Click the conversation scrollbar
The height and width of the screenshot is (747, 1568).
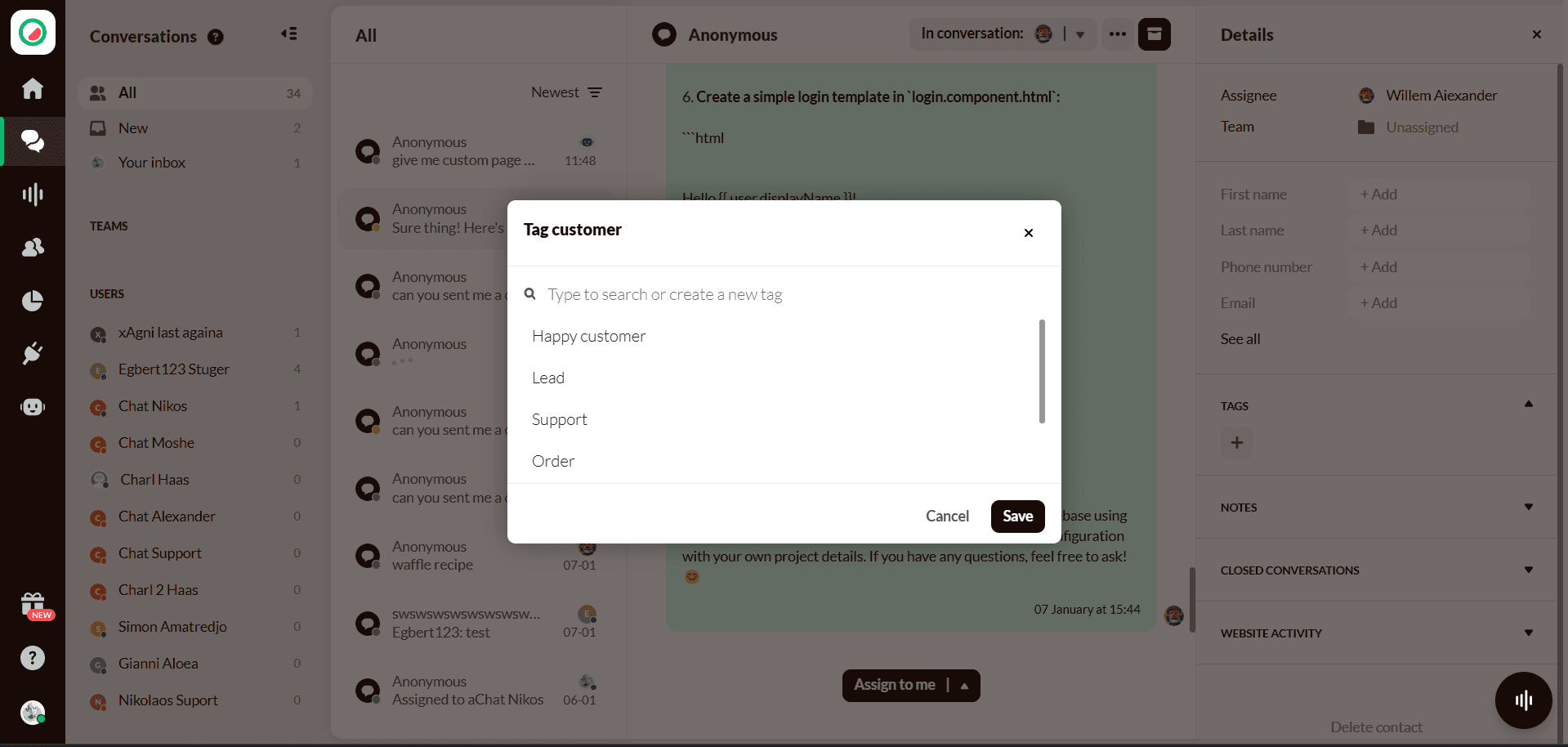1192,599
